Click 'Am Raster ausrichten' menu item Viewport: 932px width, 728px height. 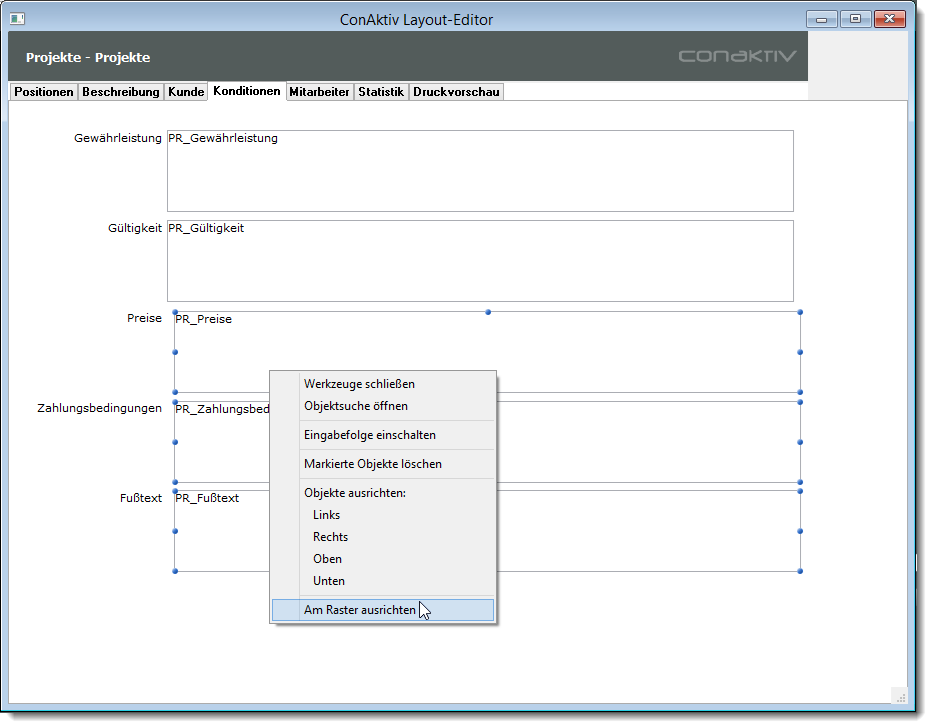coord(359,610)
